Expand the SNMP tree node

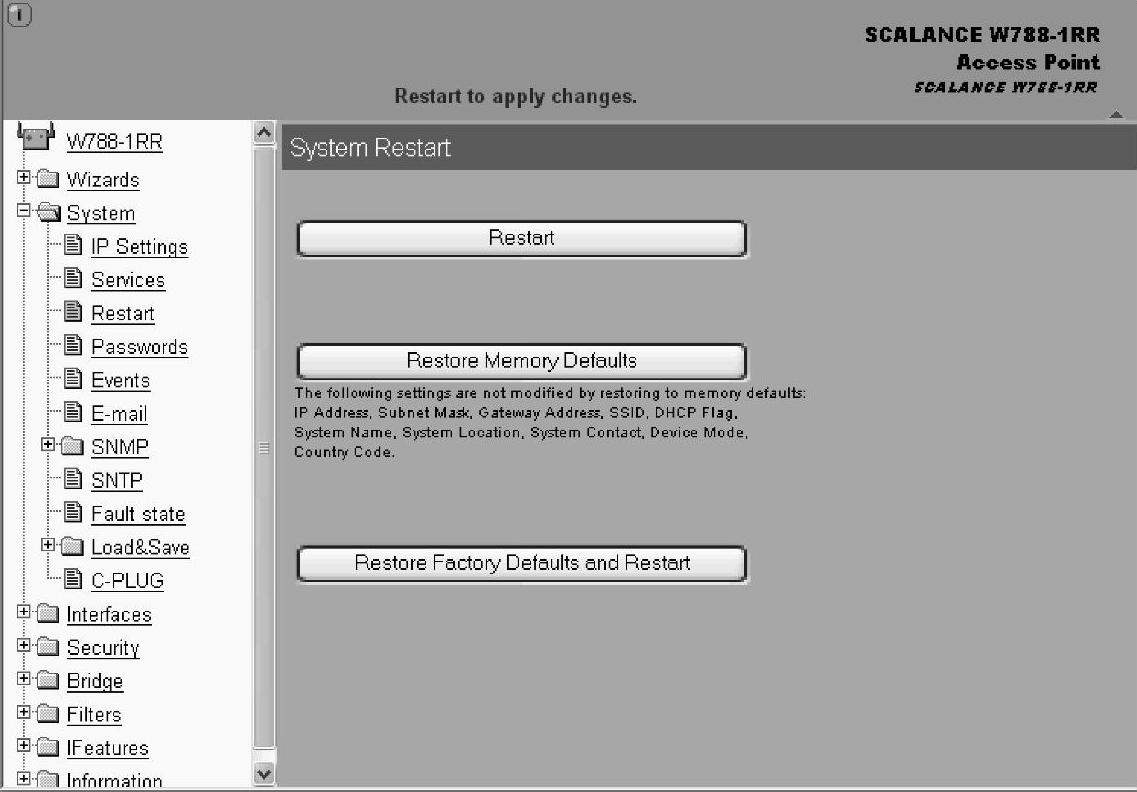48,444
